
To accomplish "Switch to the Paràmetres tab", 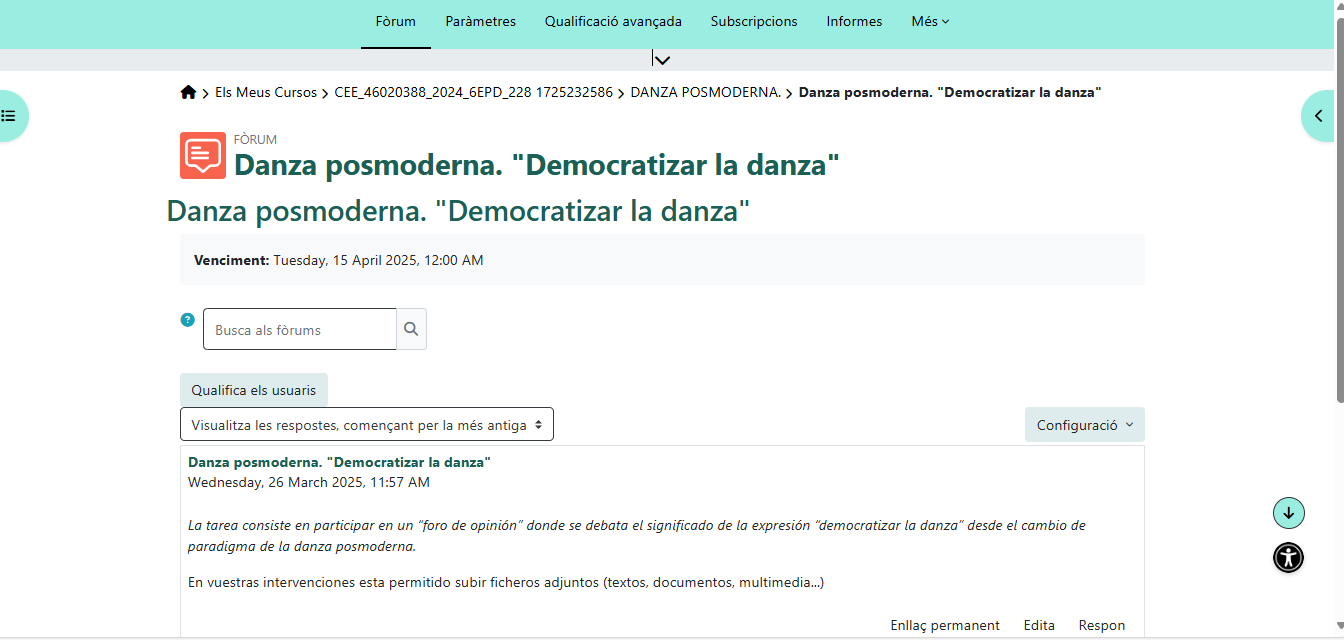I will (x=480, y=22).
